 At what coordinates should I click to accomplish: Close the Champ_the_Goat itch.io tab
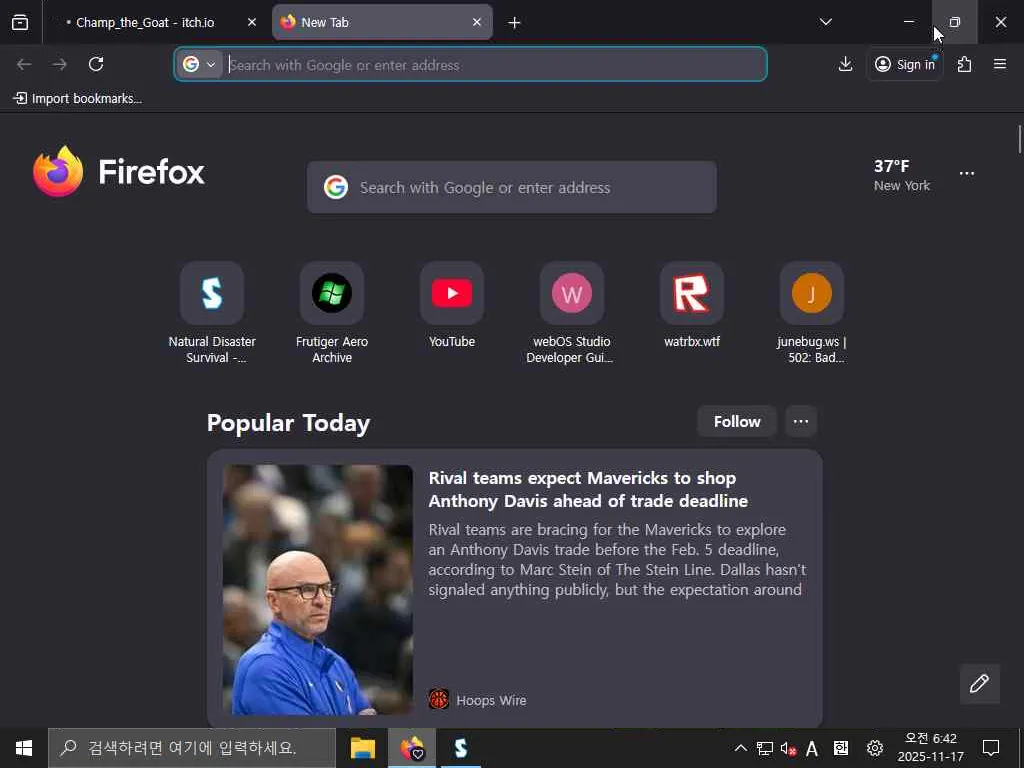251,22
